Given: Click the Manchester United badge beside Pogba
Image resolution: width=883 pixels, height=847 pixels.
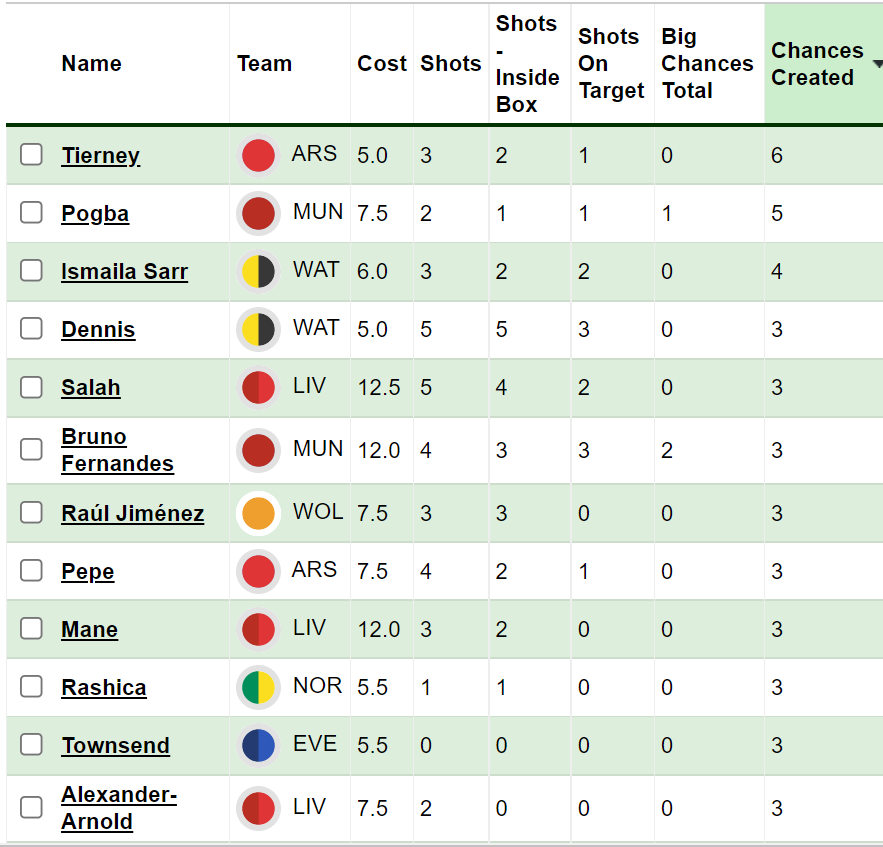Looking at the screenshot, I should (x=258, y=214).
